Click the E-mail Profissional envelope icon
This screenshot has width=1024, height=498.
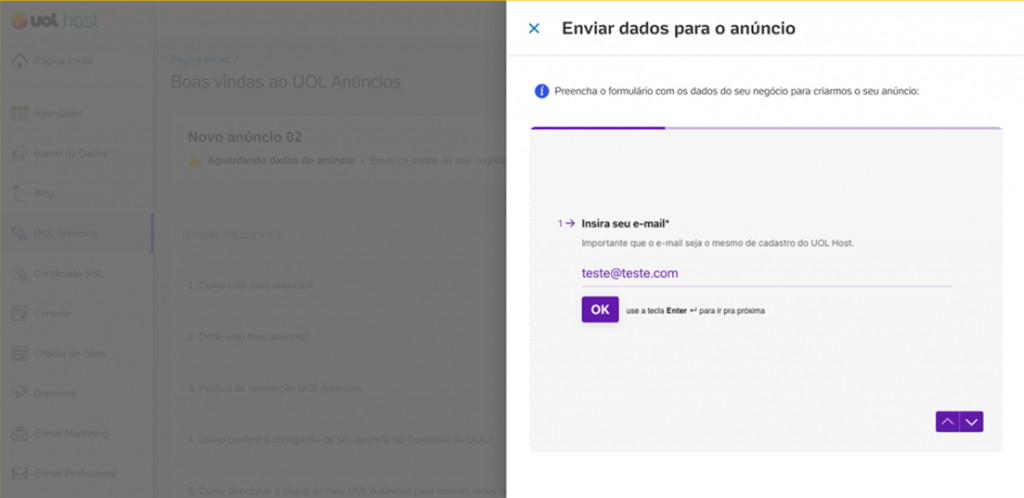[x=20, y=473]
